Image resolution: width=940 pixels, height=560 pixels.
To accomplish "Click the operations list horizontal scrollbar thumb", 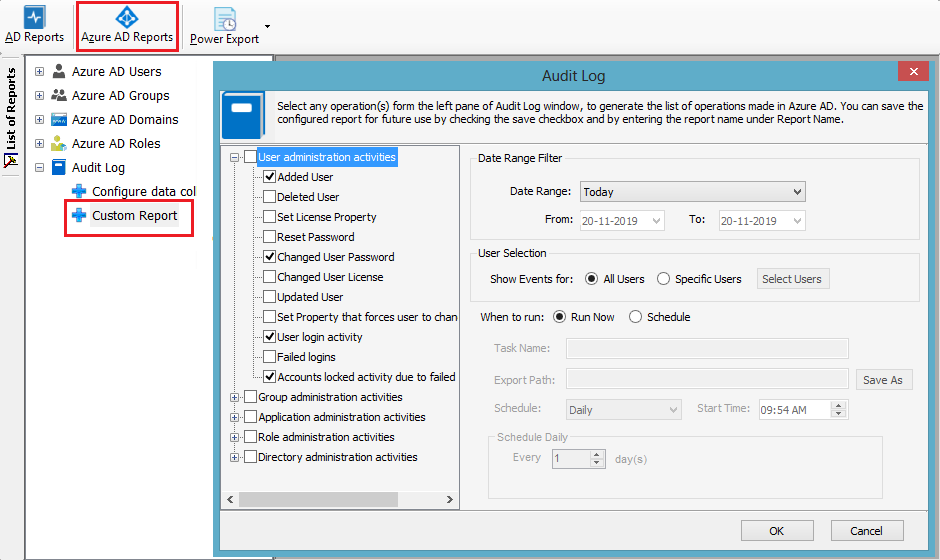I will coord(318,499).
